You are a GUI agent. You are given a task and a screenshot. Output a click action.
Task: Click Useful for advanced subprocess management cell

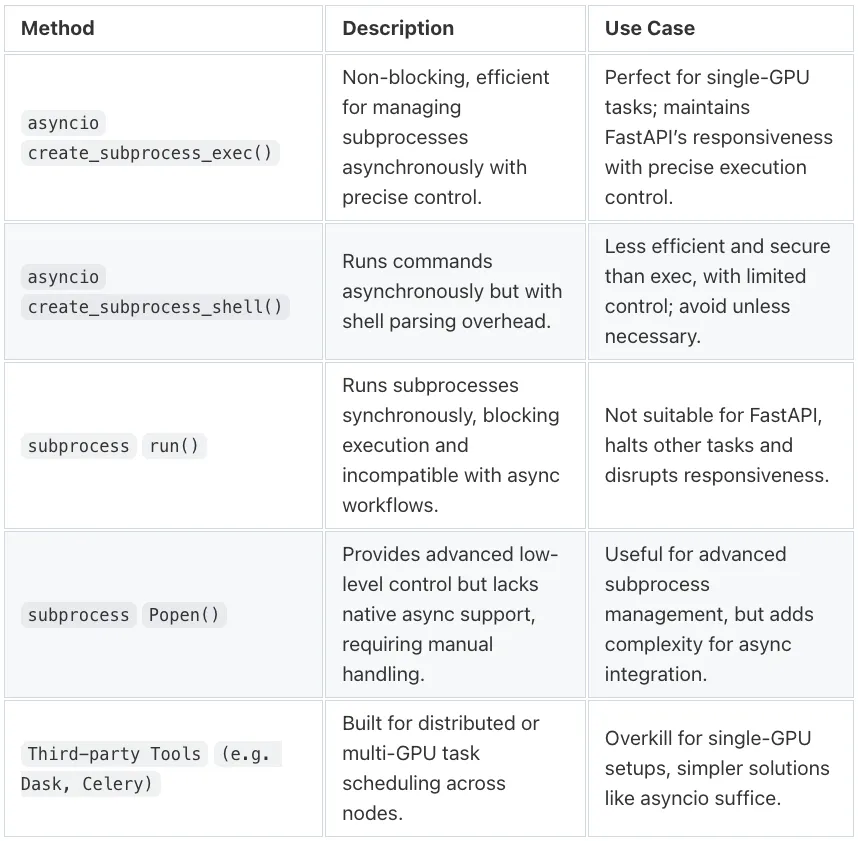720,614
